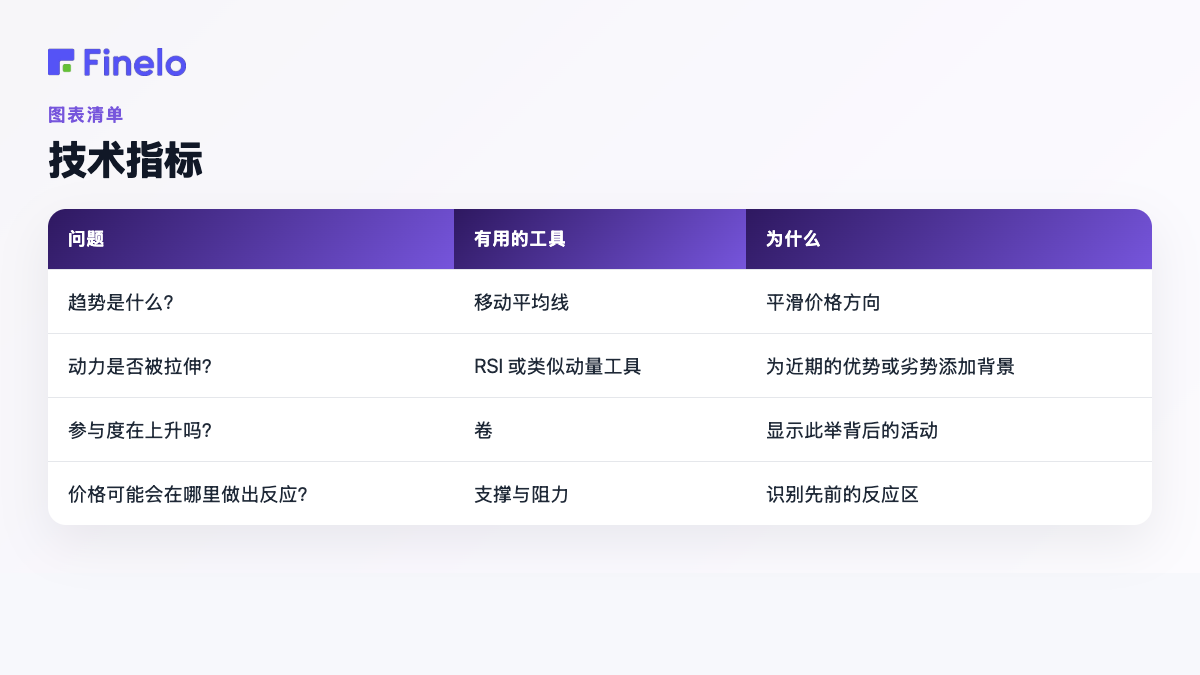1200x675 pixels.
Task: Select the cell 支撑与阻力
Action: pyautogui.click(x=600, y=494)
